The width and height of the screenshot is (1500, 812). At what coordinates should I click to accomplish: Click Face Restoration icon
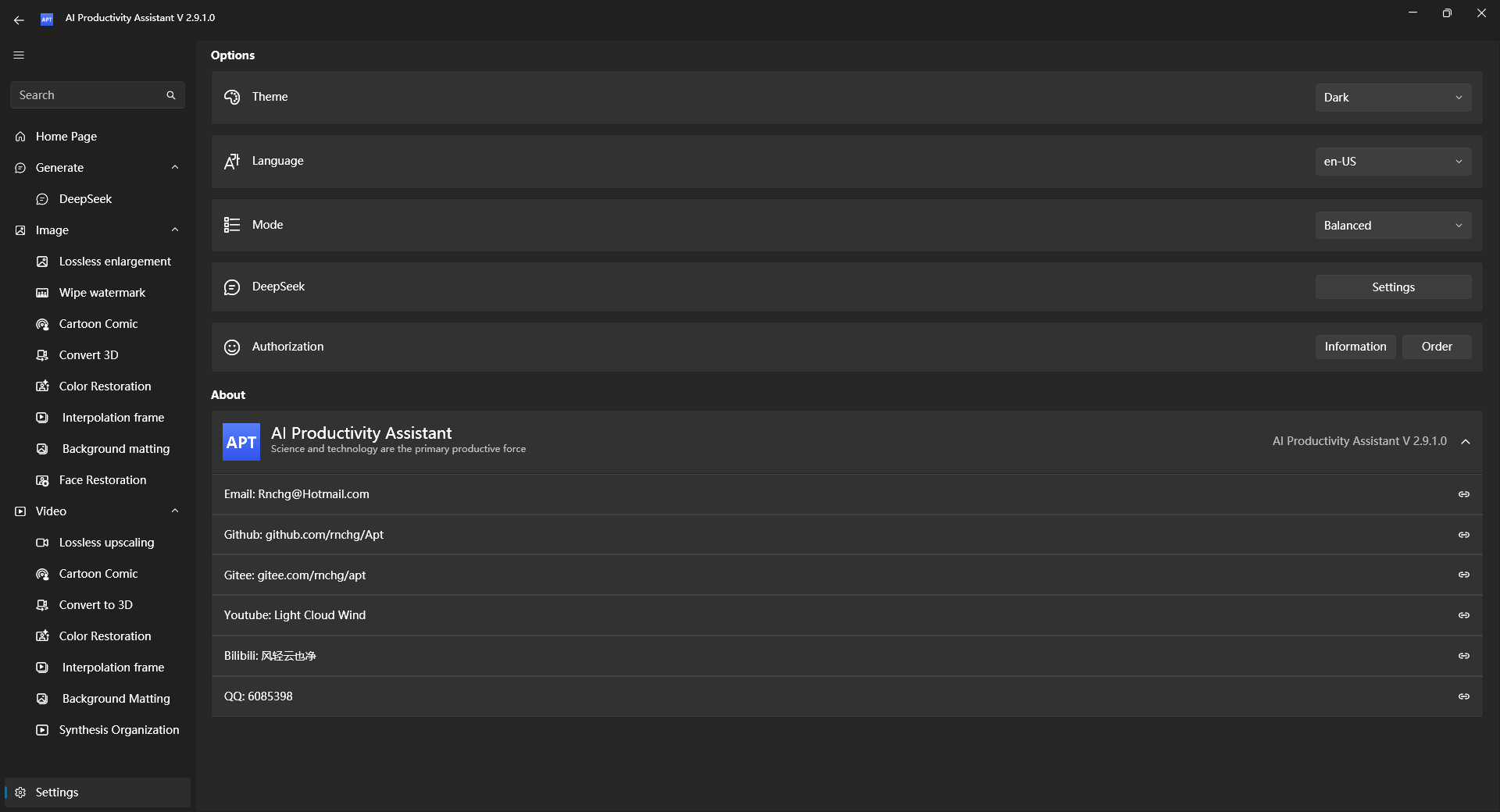42,480
